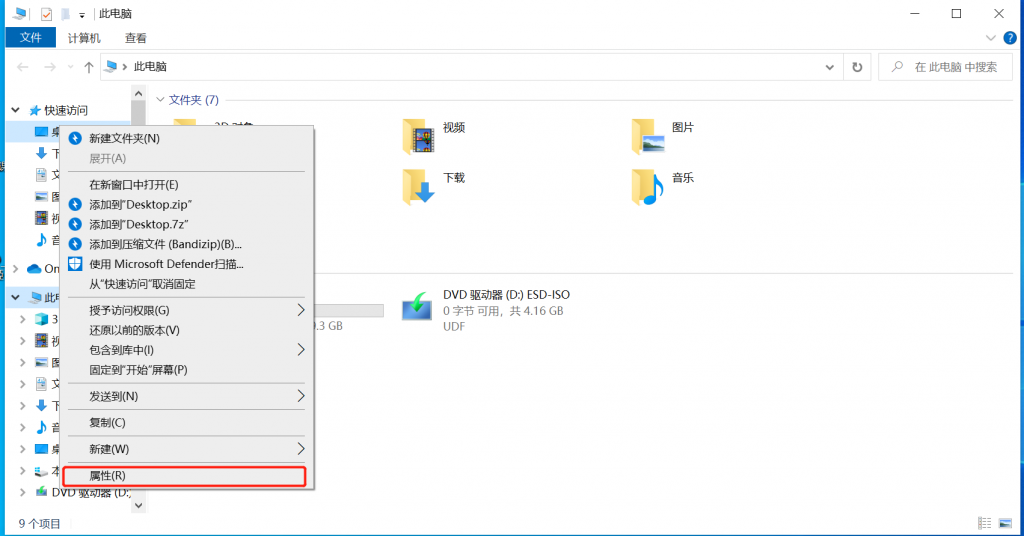Click pinned download arrow icon in quick access
Viewport: 1024px width, 536px height.
coord(41,153)
